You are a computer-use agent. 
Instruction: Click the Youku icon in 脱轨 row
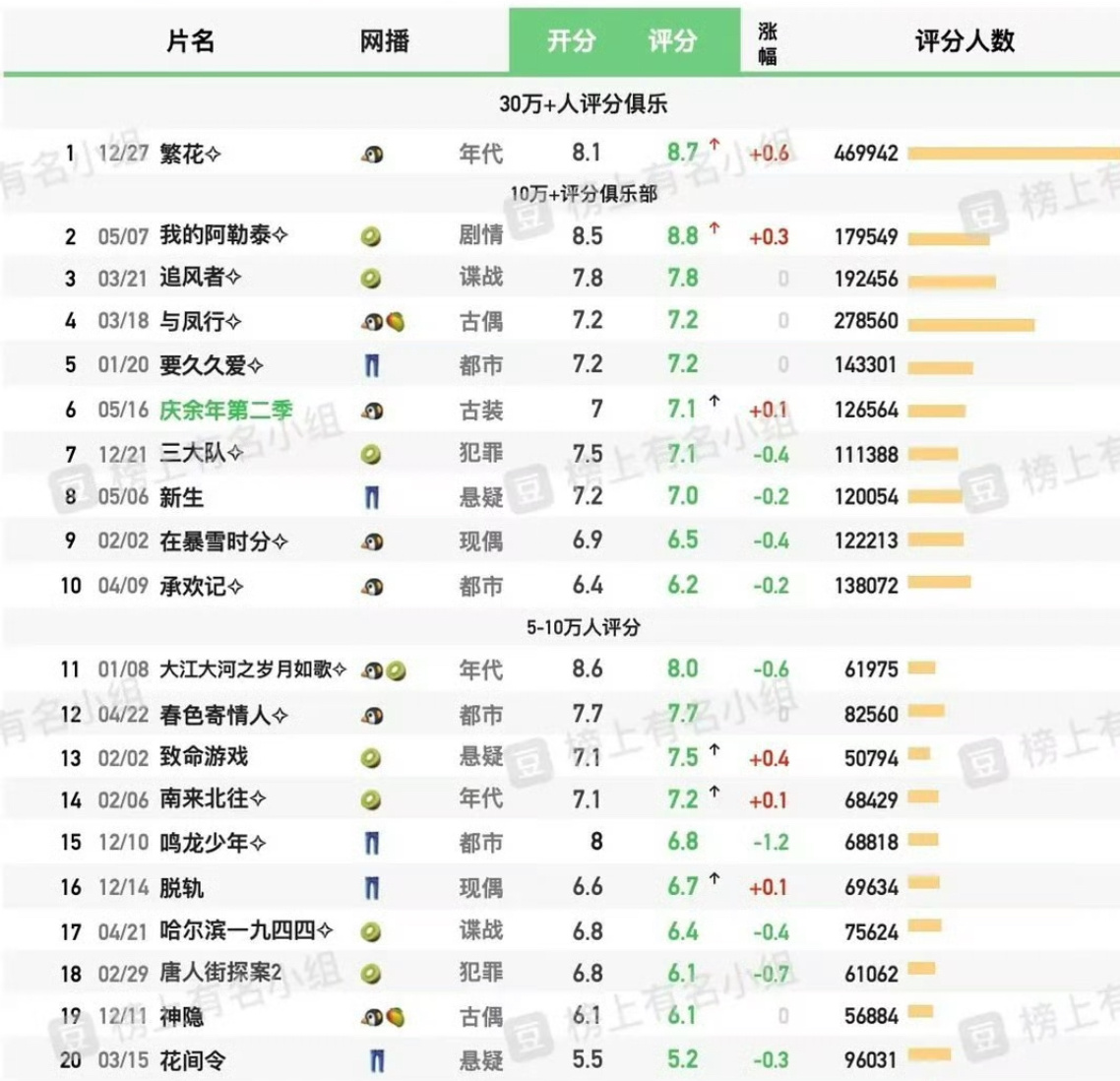(371, 888)
